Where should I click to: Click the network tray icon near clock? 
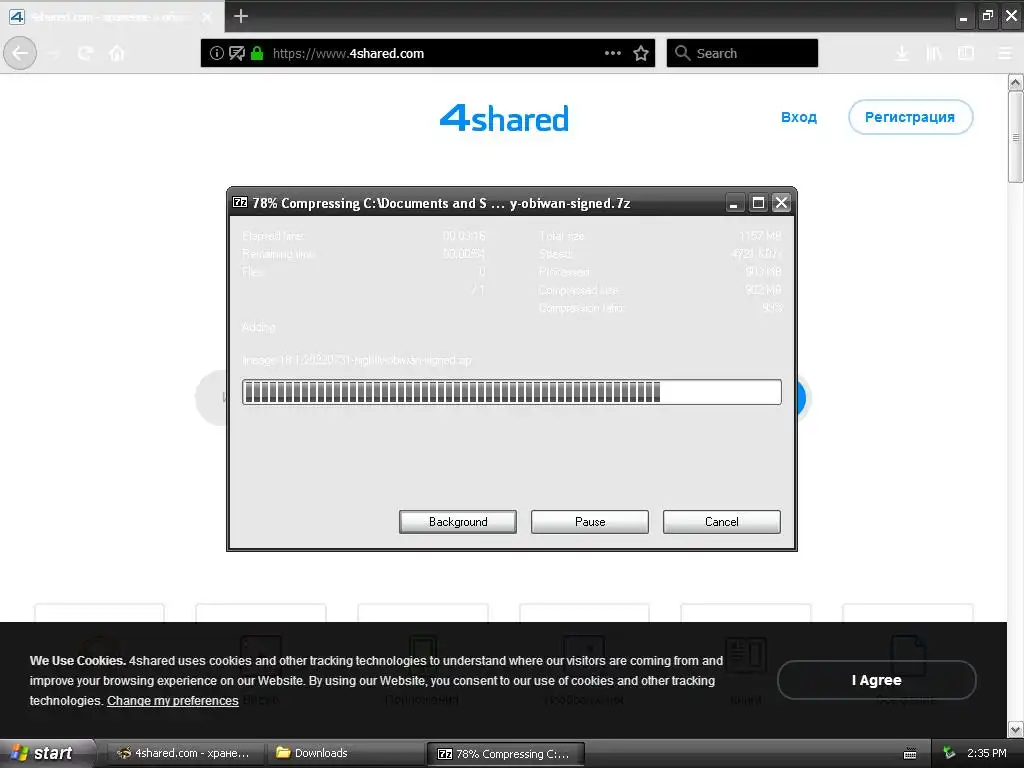pos(949,753)
